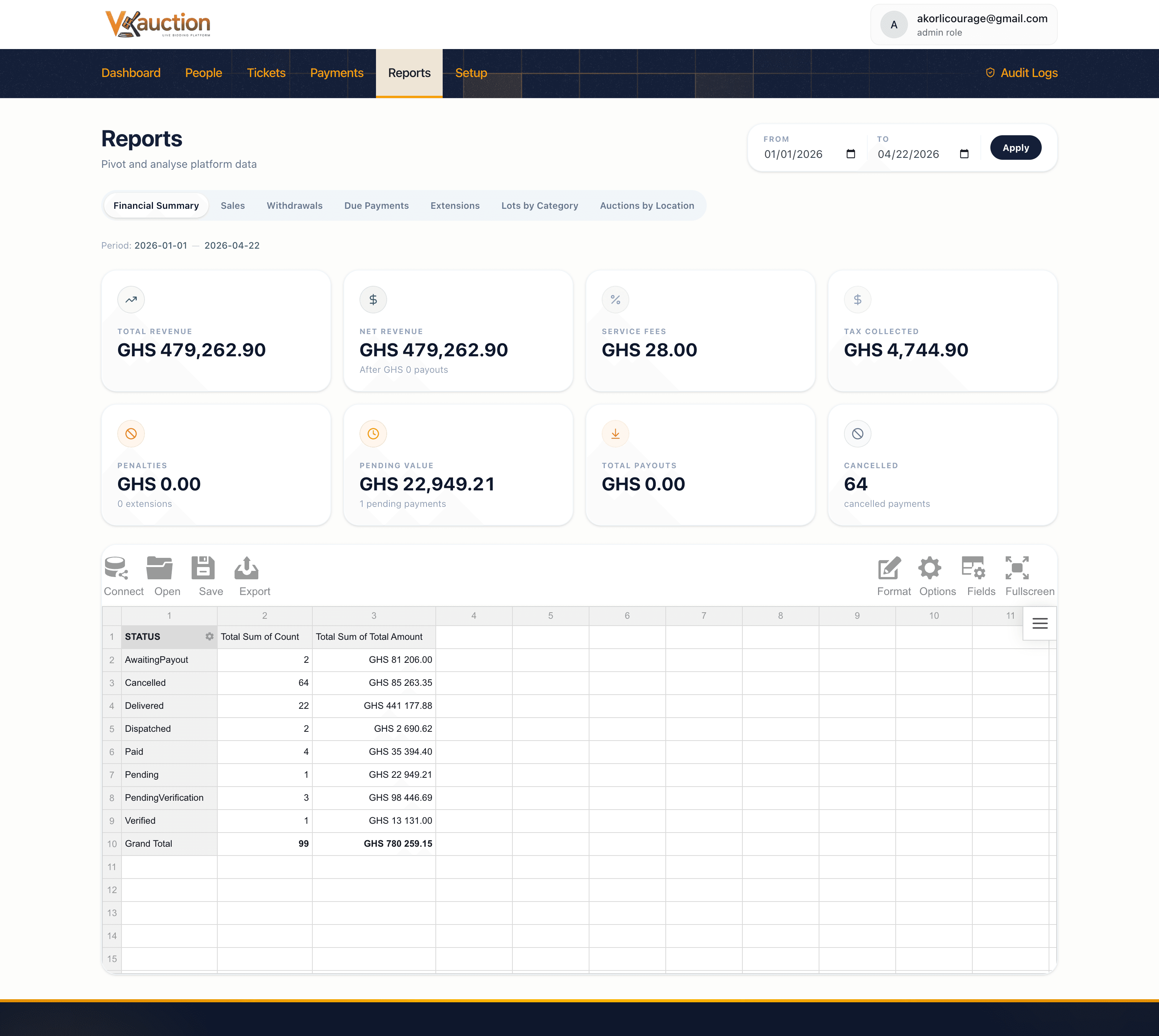Open the From date calendar picker
The image size is (1159, 1036).
tap(850, 154)
